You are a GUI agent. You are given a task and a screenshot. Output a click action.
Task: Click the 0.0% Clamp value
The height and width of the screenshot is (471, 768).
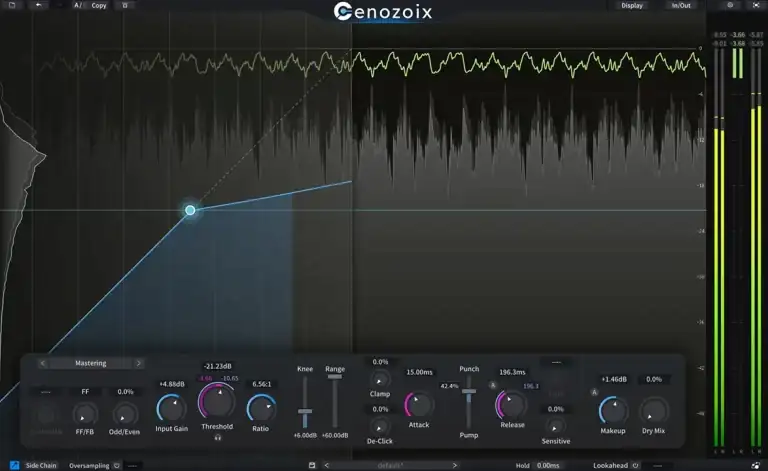click(x=380, y=362)
